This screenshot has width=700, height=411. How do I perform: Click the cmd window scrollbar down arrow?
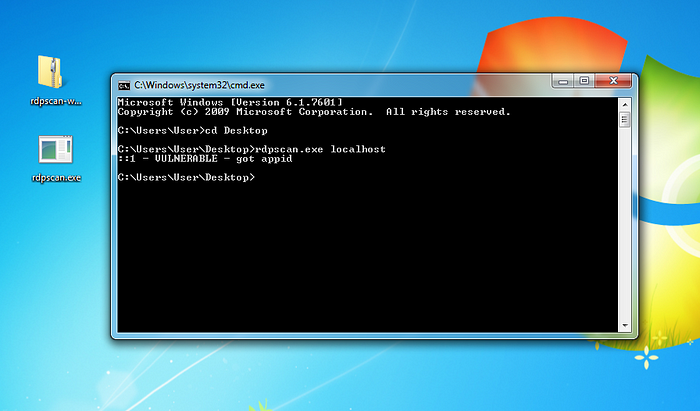(x=625, y=326)
